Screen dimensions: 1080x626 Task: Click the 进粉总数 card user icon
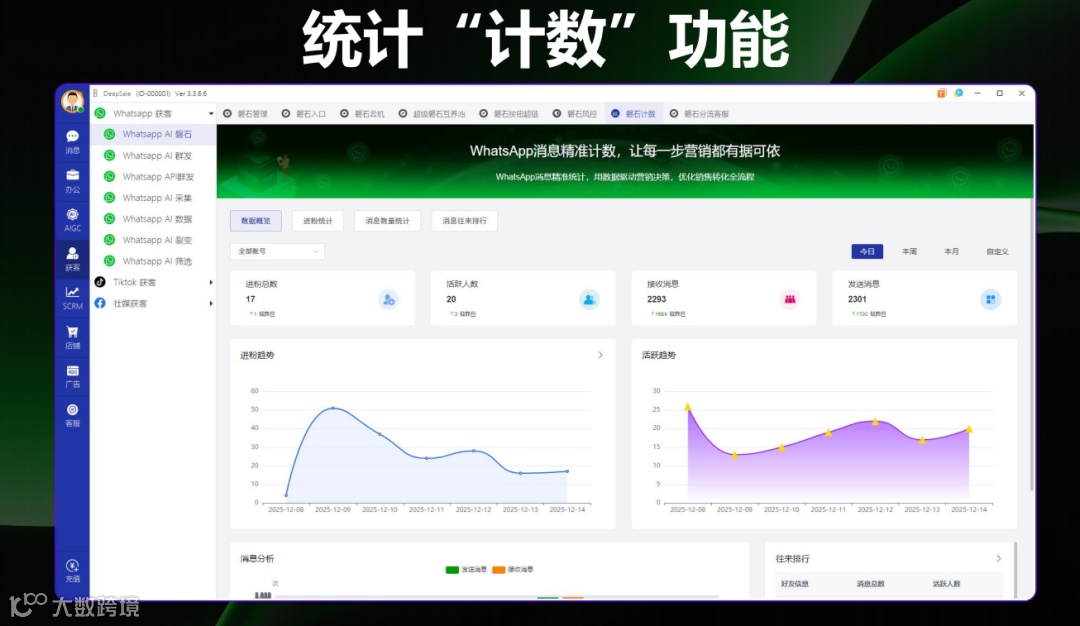click(x=388, y=300)
